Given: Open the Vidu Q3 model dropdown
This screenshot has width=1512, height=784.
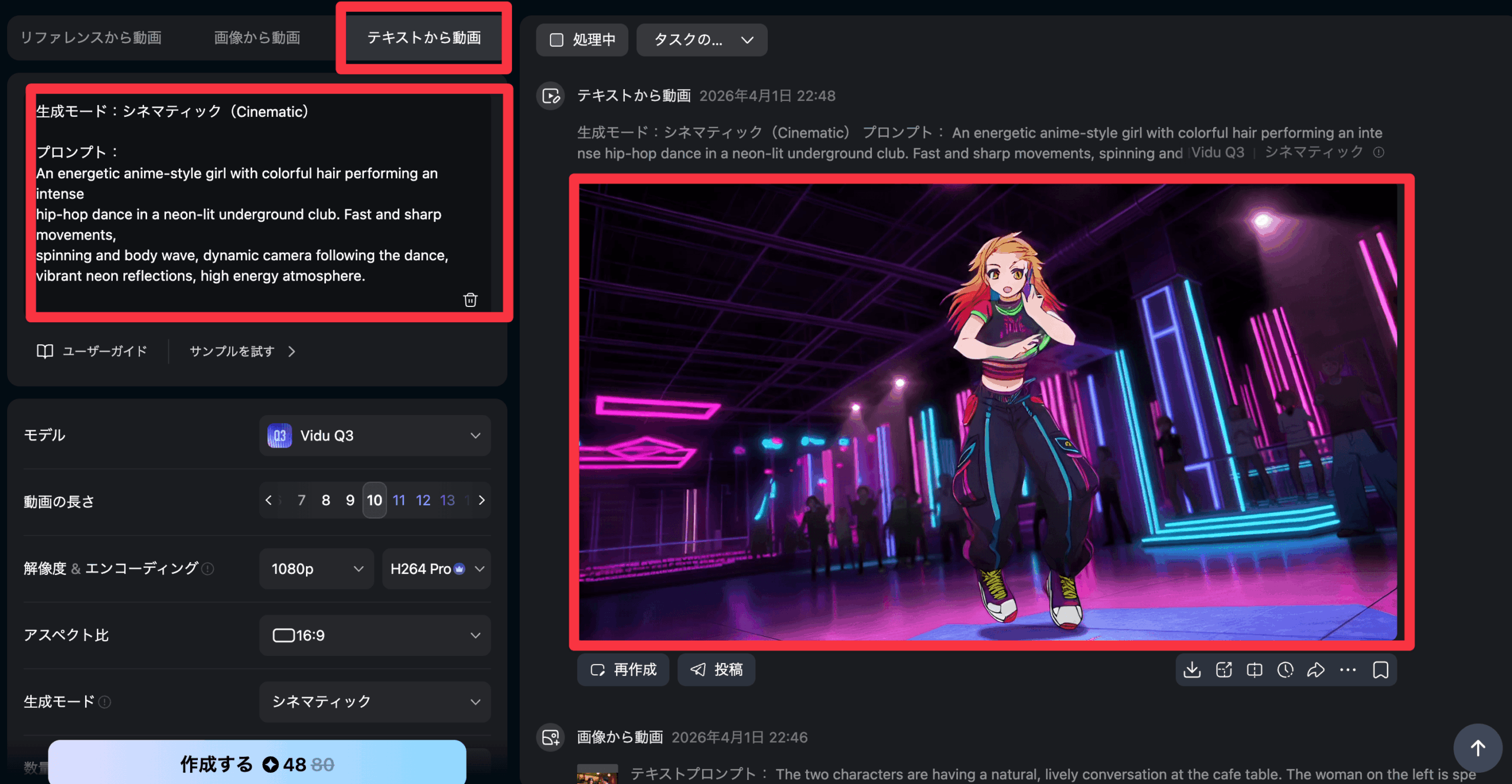Looking at the screenshot, I should (x=374, y=436).
